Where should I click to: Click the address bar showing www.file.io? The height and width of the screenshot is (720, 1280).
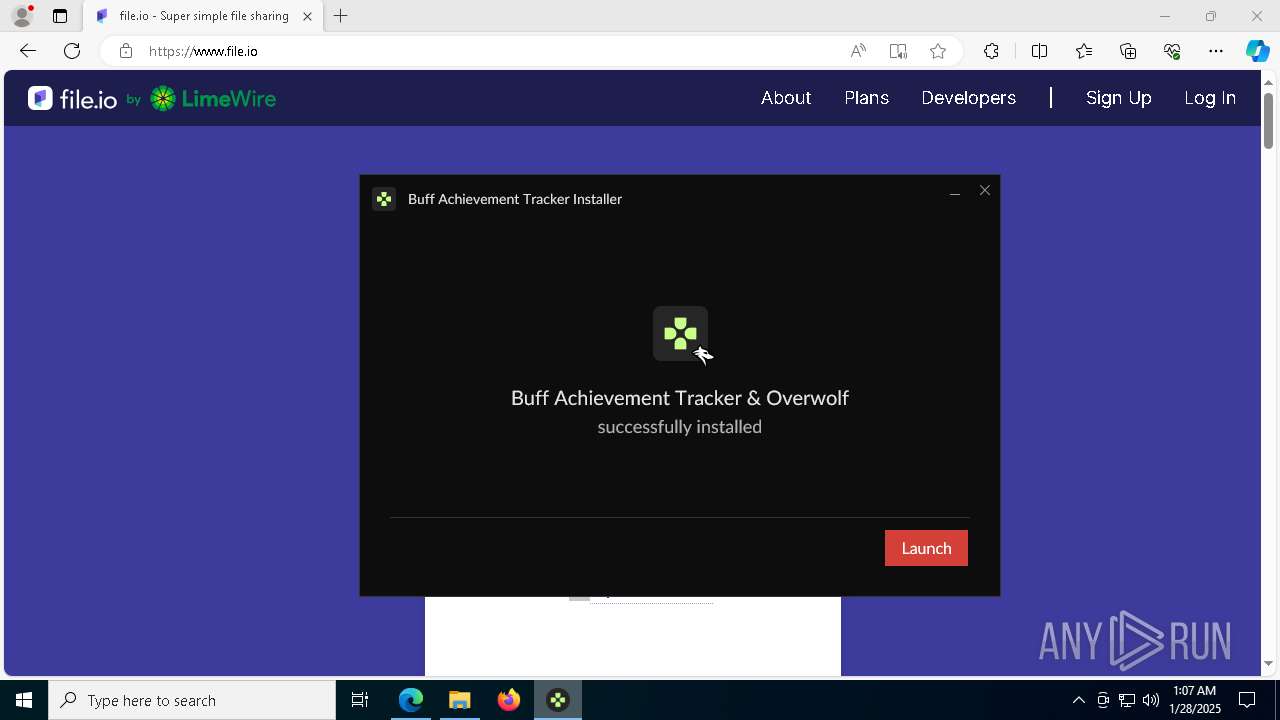tap(480, 51)
